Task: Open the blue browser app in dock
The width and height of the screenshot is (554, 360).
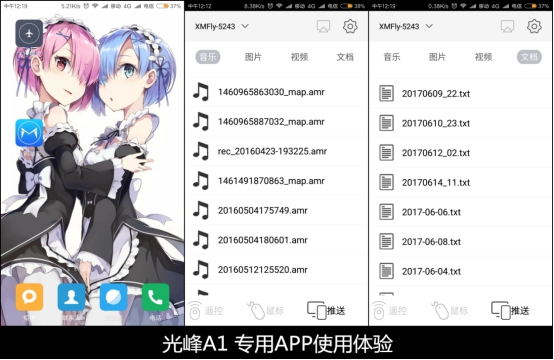Action: (x=113, y=297)
